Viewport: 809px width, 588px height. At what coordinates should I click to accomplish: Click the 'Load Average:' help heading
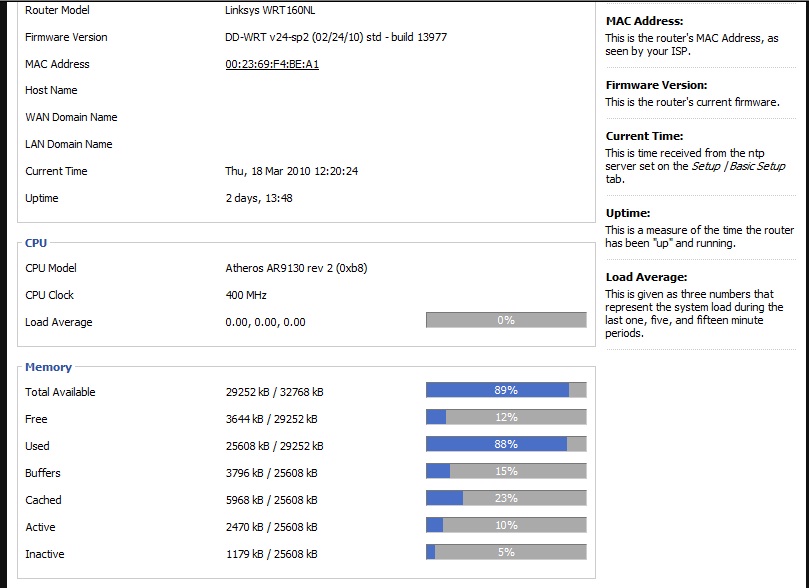tap(646, 277)
